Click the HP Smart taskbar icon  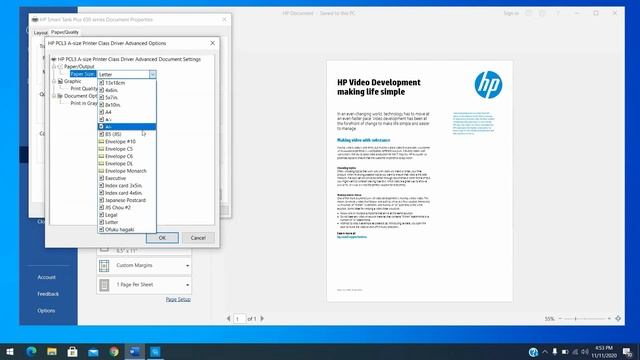coord(155,351)
